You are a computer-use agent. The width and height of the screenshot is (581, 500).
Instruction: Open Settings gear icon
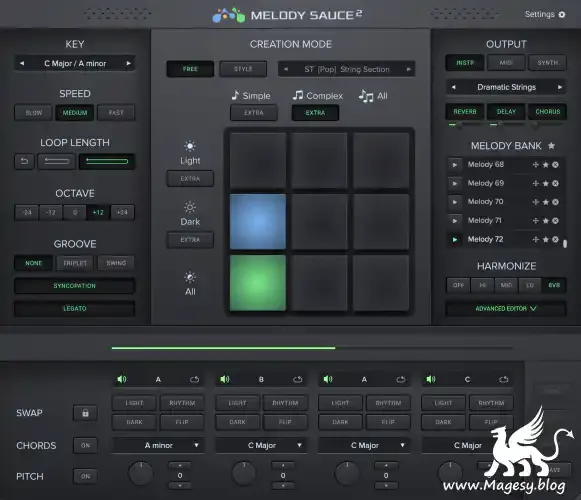[x=562, y=14]
